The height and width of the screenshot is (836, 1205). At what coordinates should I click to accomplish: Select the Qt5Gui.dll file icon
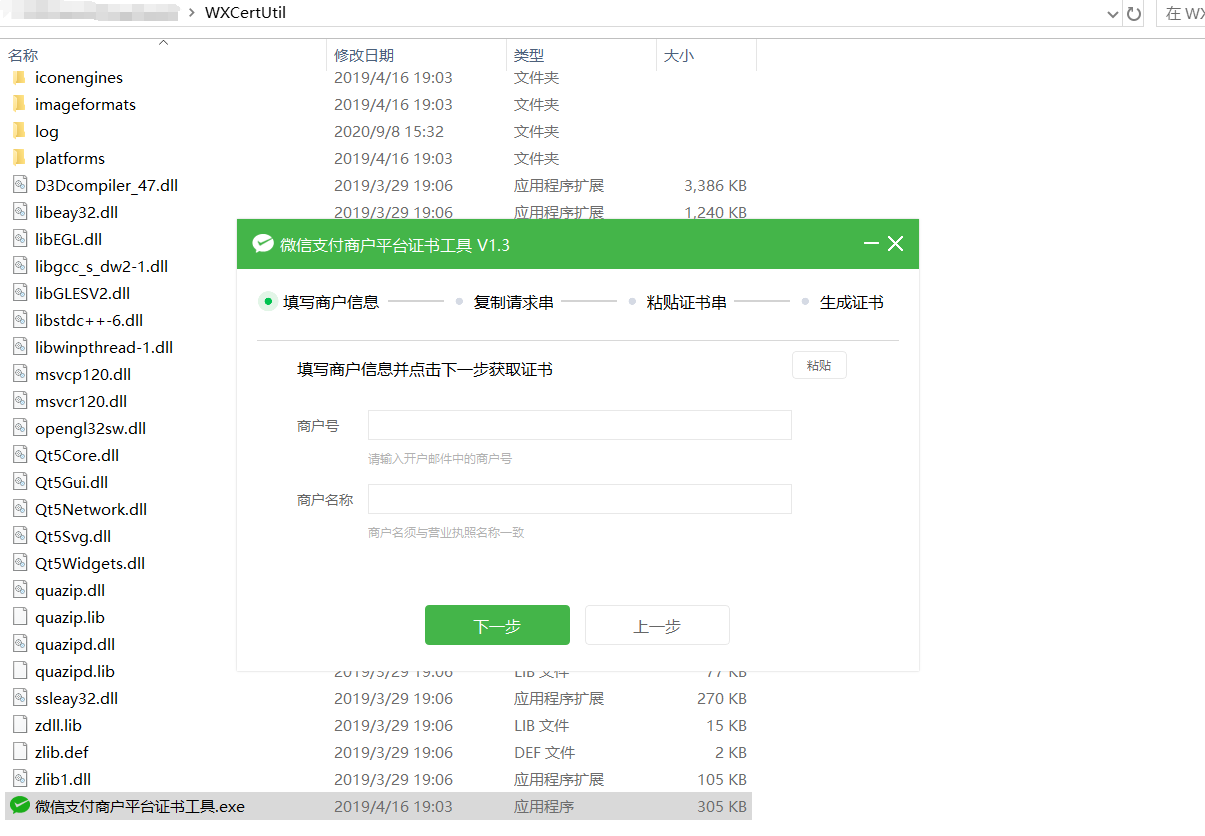tap(20, 482)
